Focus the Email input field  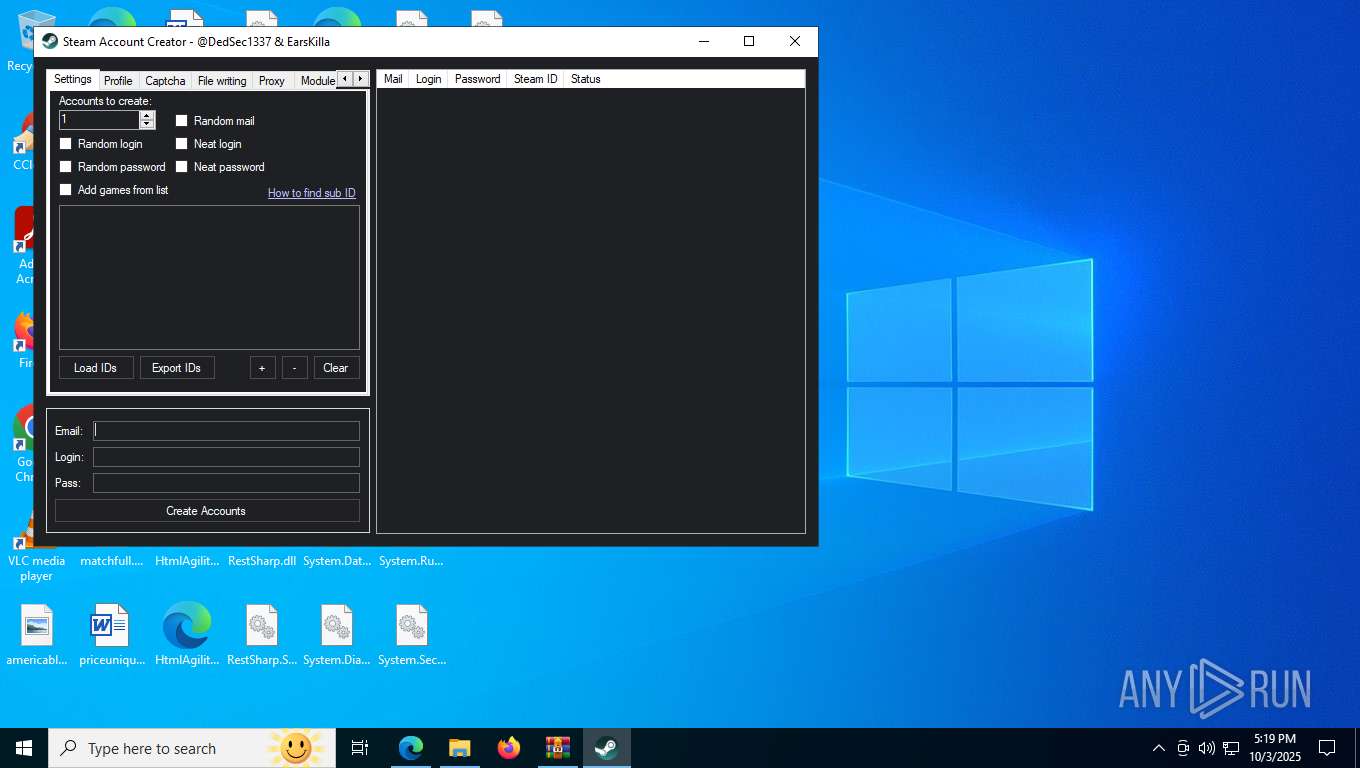click(226, 431)
